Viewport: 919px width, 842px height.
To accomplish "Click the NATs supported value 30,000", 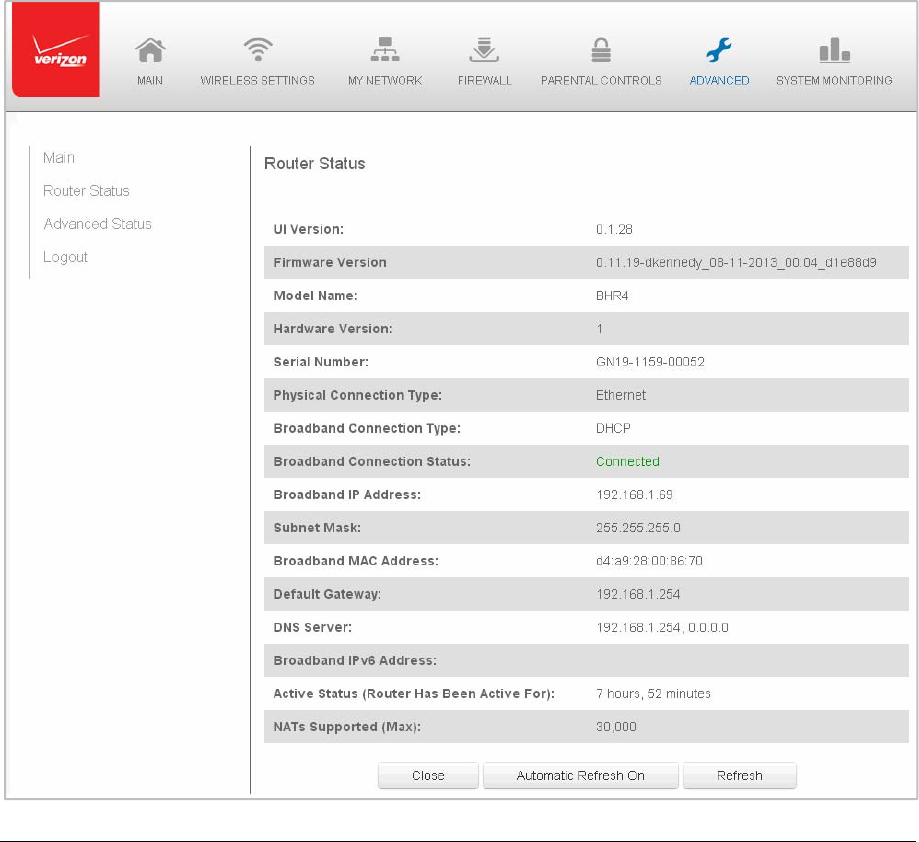I will (616, 727).
